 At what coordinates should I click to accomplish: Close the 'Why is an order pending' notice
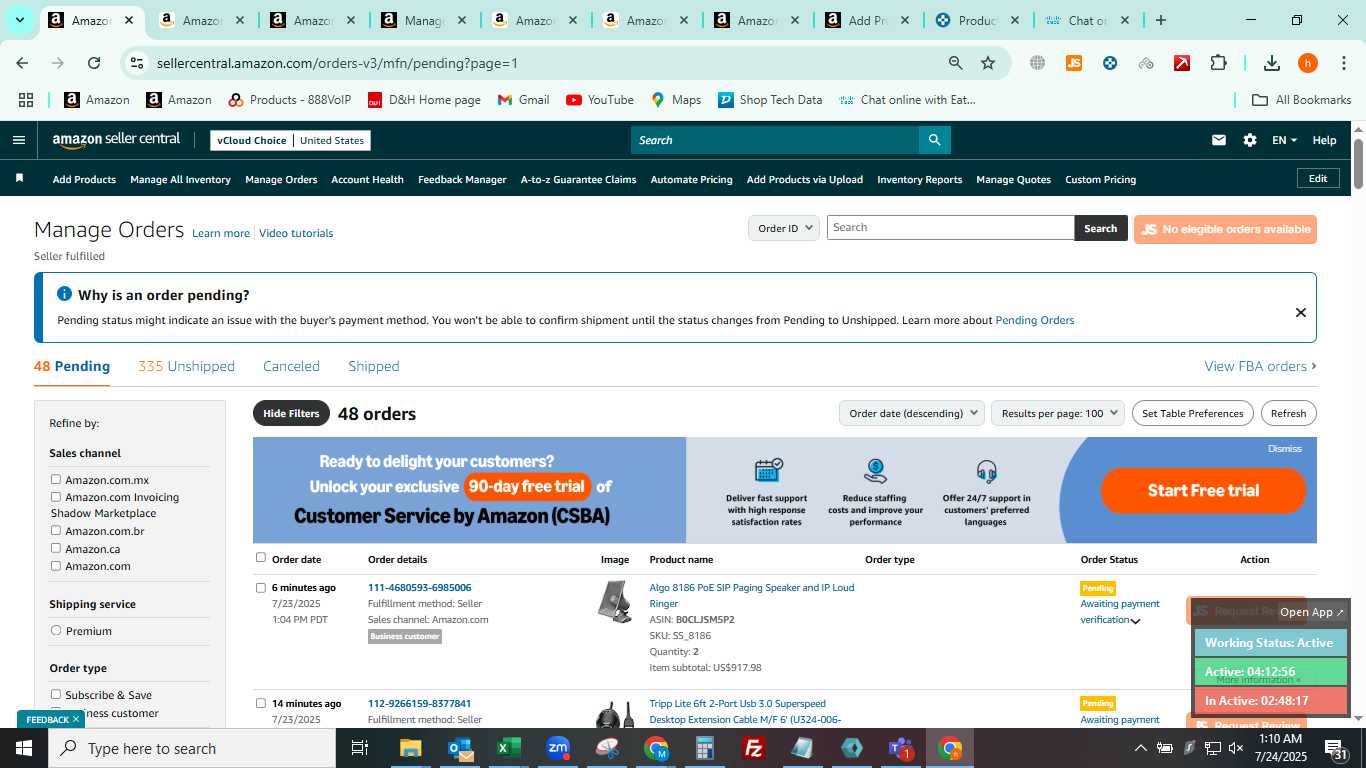pos(1300,313)
